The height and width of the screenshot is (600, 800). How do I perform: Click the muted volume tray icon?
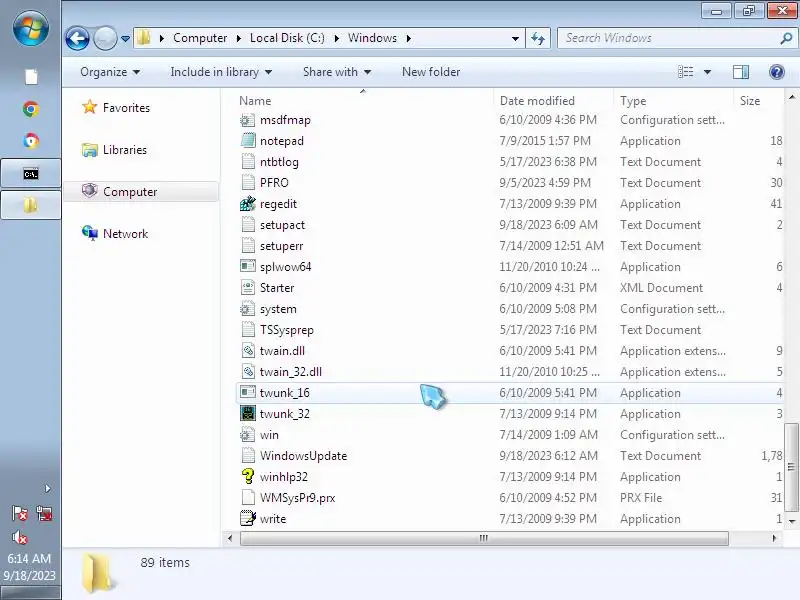19,537
